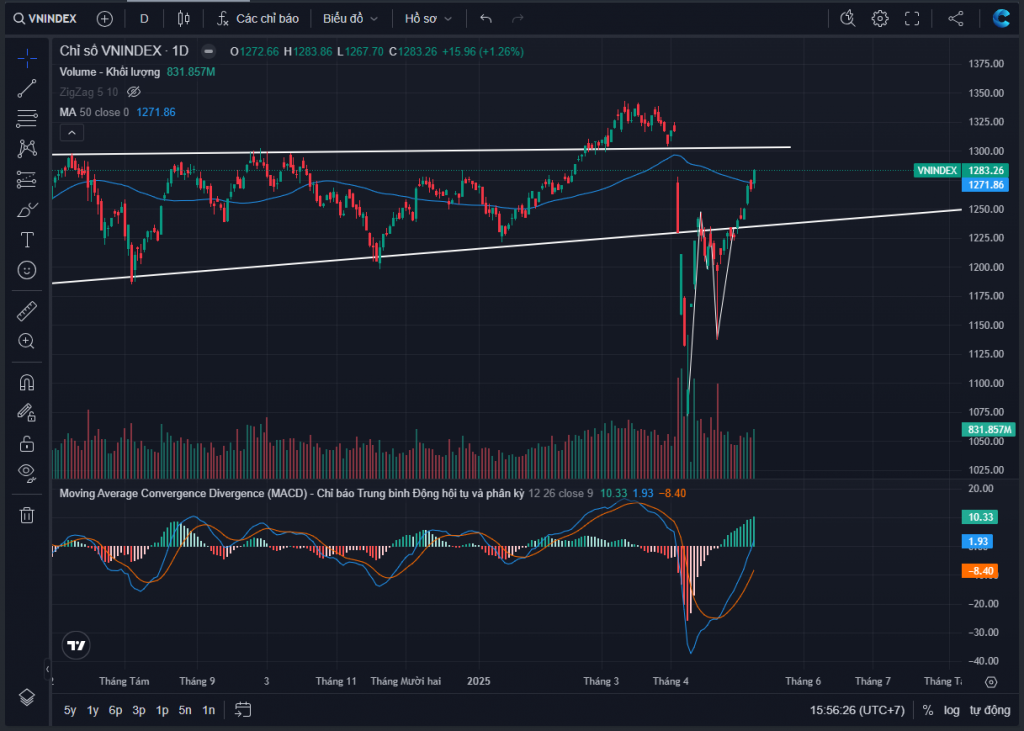The width and height of the screenshot is (1024, 731).
Task: Click the TradingView logo
Action: pos(76,645)
